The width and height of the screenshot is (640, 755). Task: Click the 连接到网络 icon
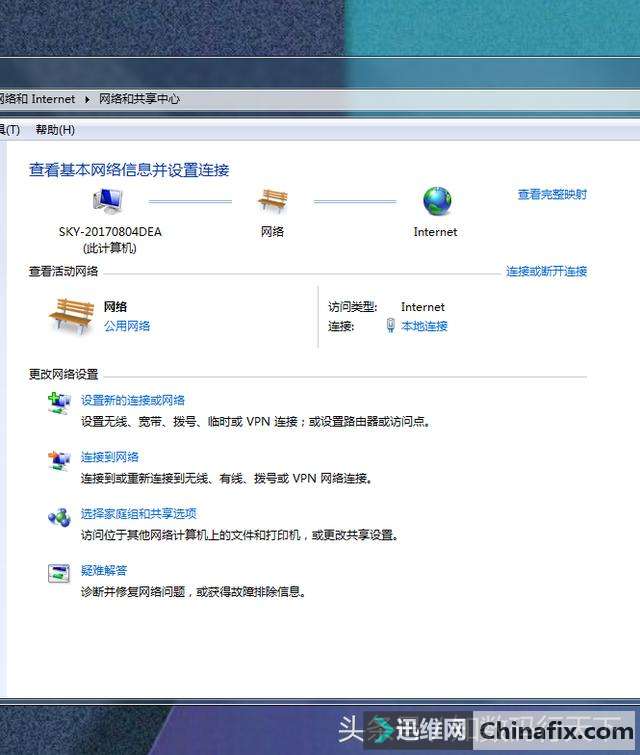[59, 460]
